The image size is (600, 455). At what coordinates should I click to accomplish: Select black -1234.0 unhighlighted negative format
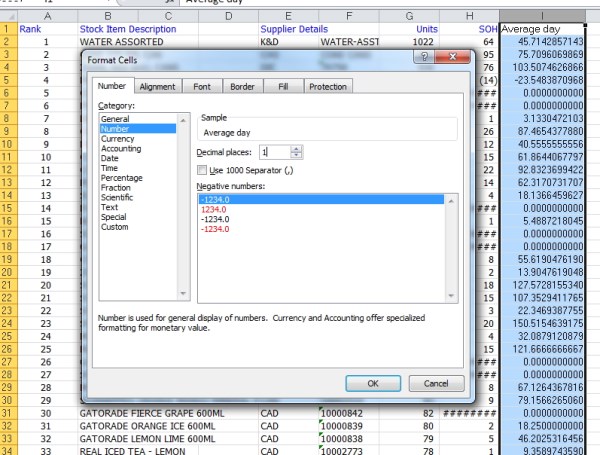point(321,219)
